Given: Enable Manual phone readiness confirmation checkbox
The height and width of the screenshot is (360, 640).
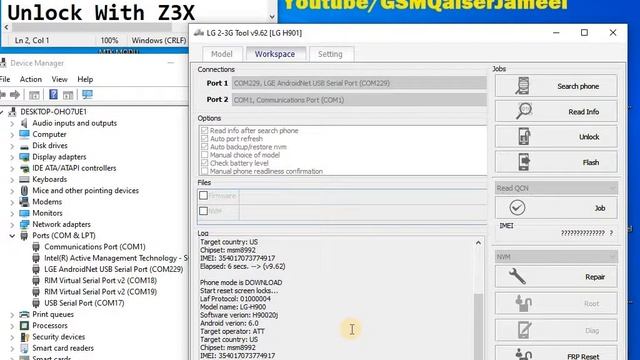Looking at the screenshot, I should click(204, 171).
